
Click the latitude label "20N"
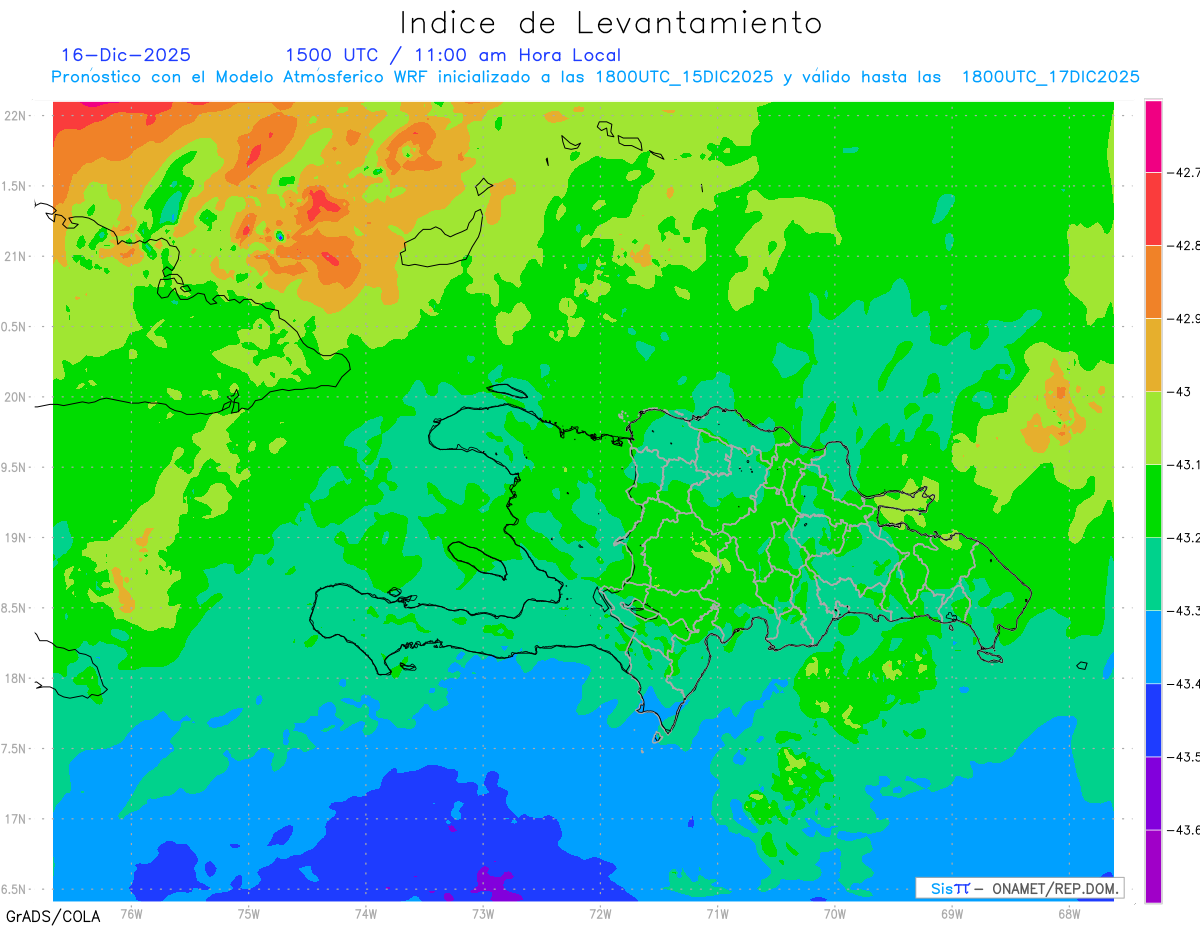click(16, 397)
